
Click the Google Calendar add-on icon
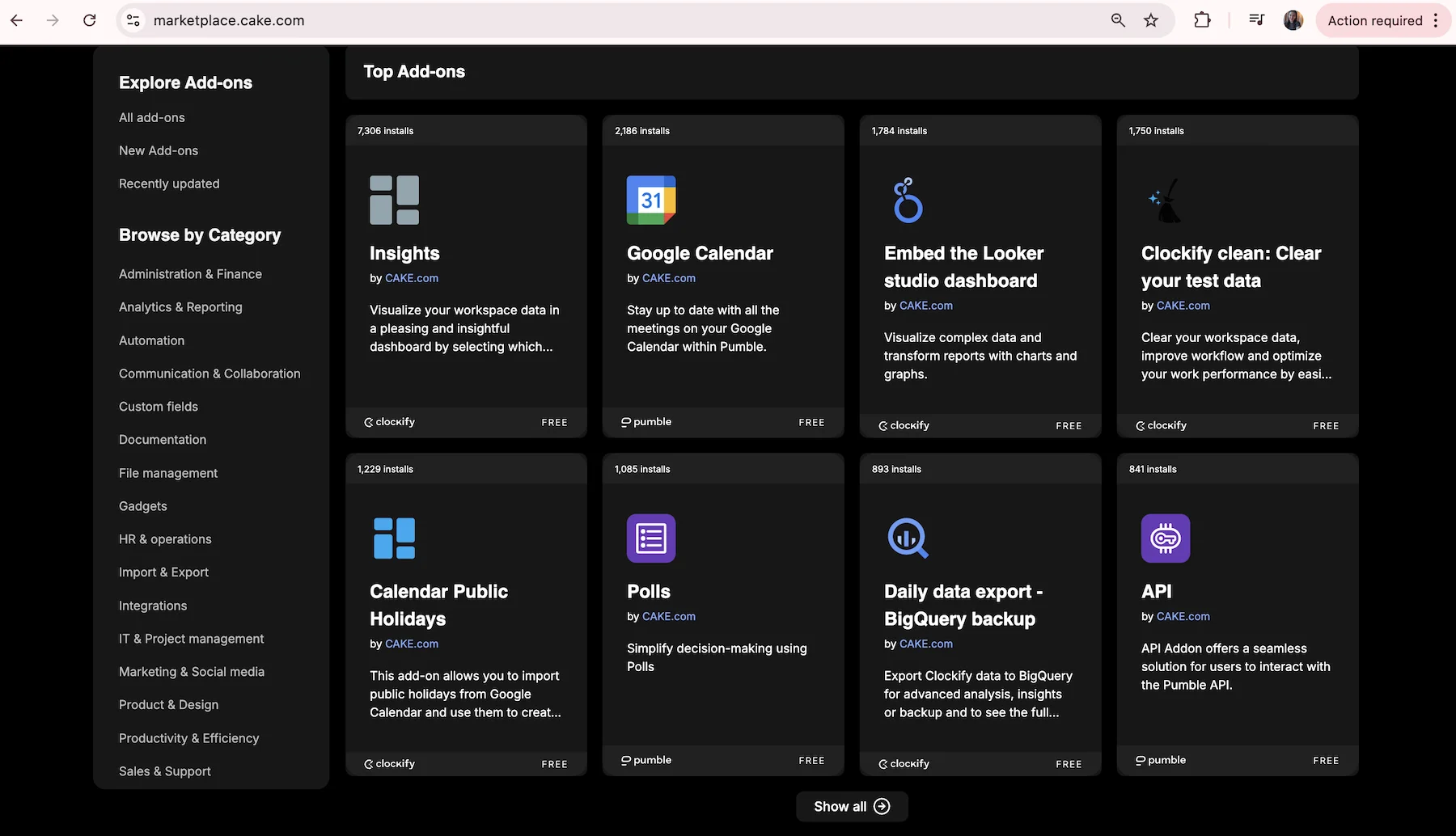[x=651, y=200]
